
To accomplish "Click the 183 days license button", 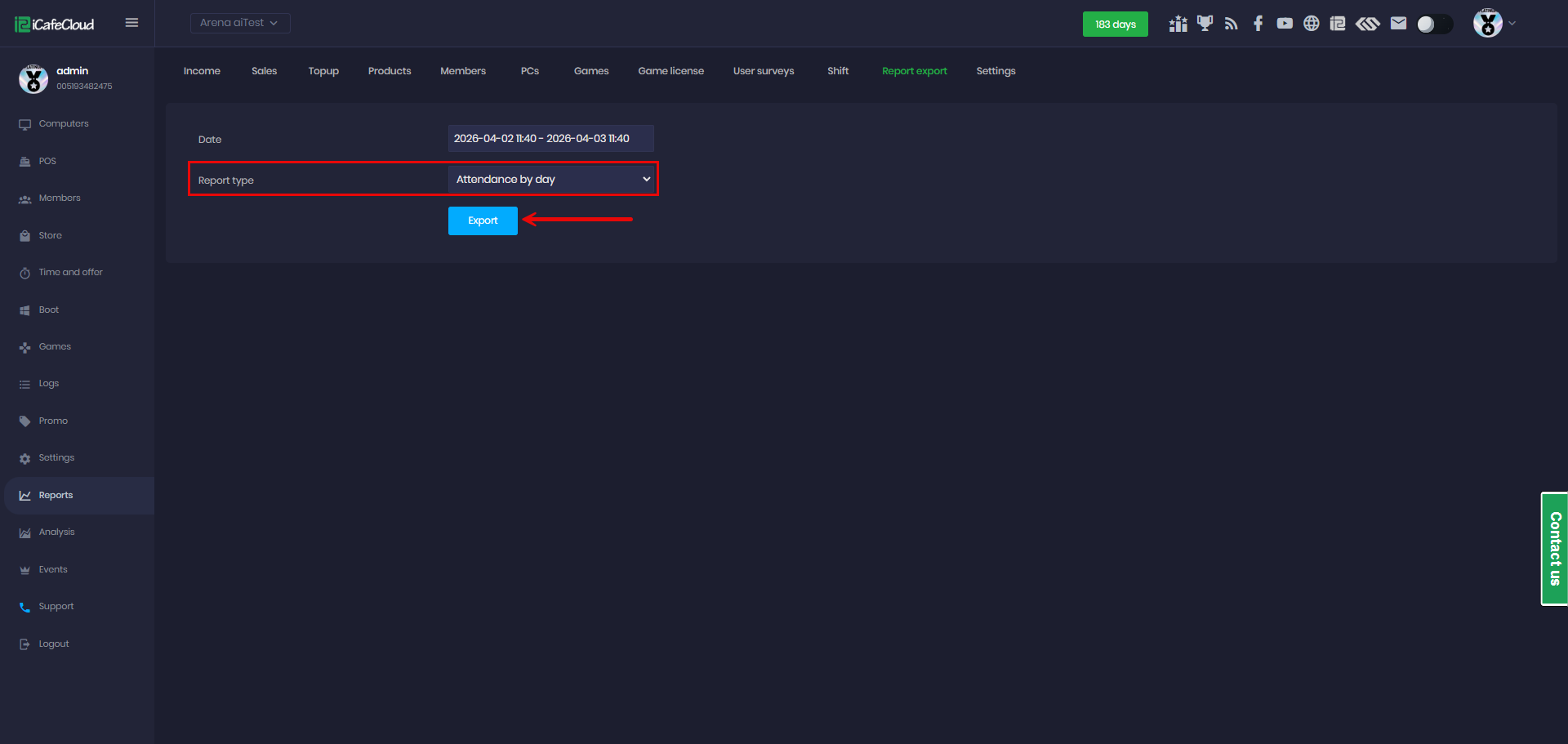I will [x=1116, y=25].
